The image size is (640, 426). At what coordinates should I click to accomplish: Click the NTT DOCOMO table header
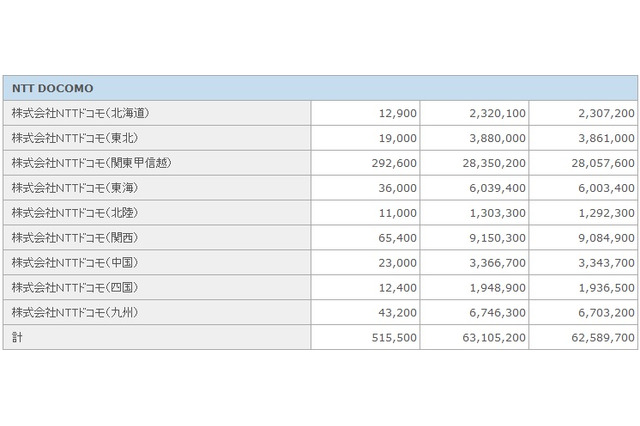click(52, 88)
